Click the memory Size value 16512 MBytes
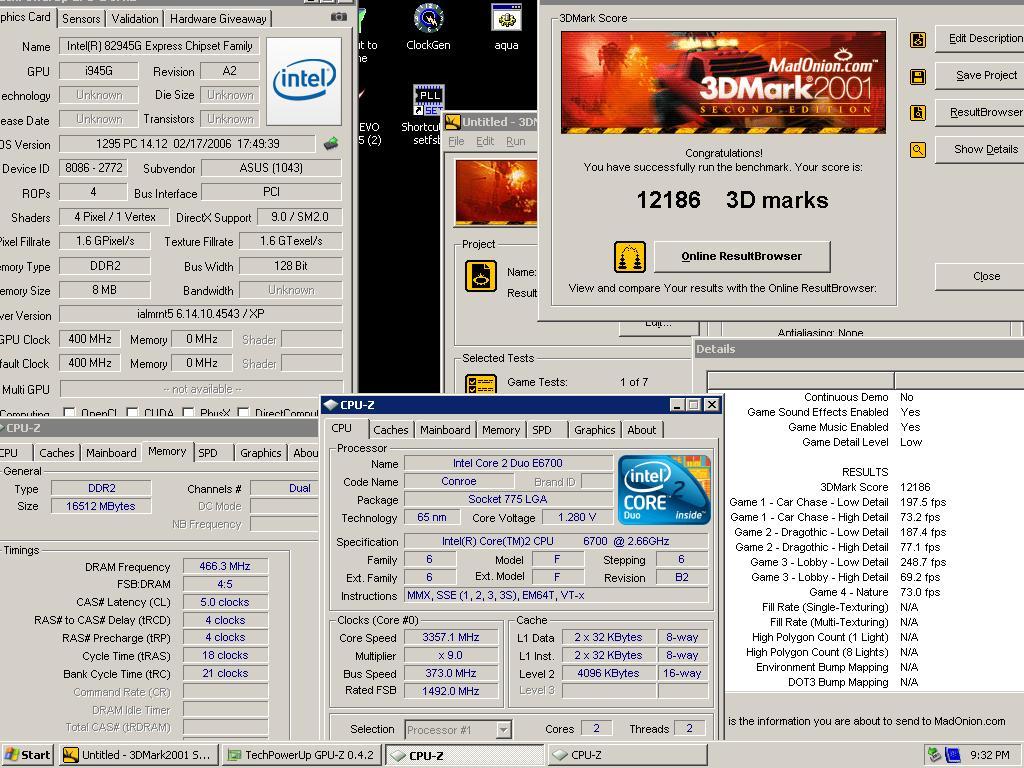 point(101,506)
